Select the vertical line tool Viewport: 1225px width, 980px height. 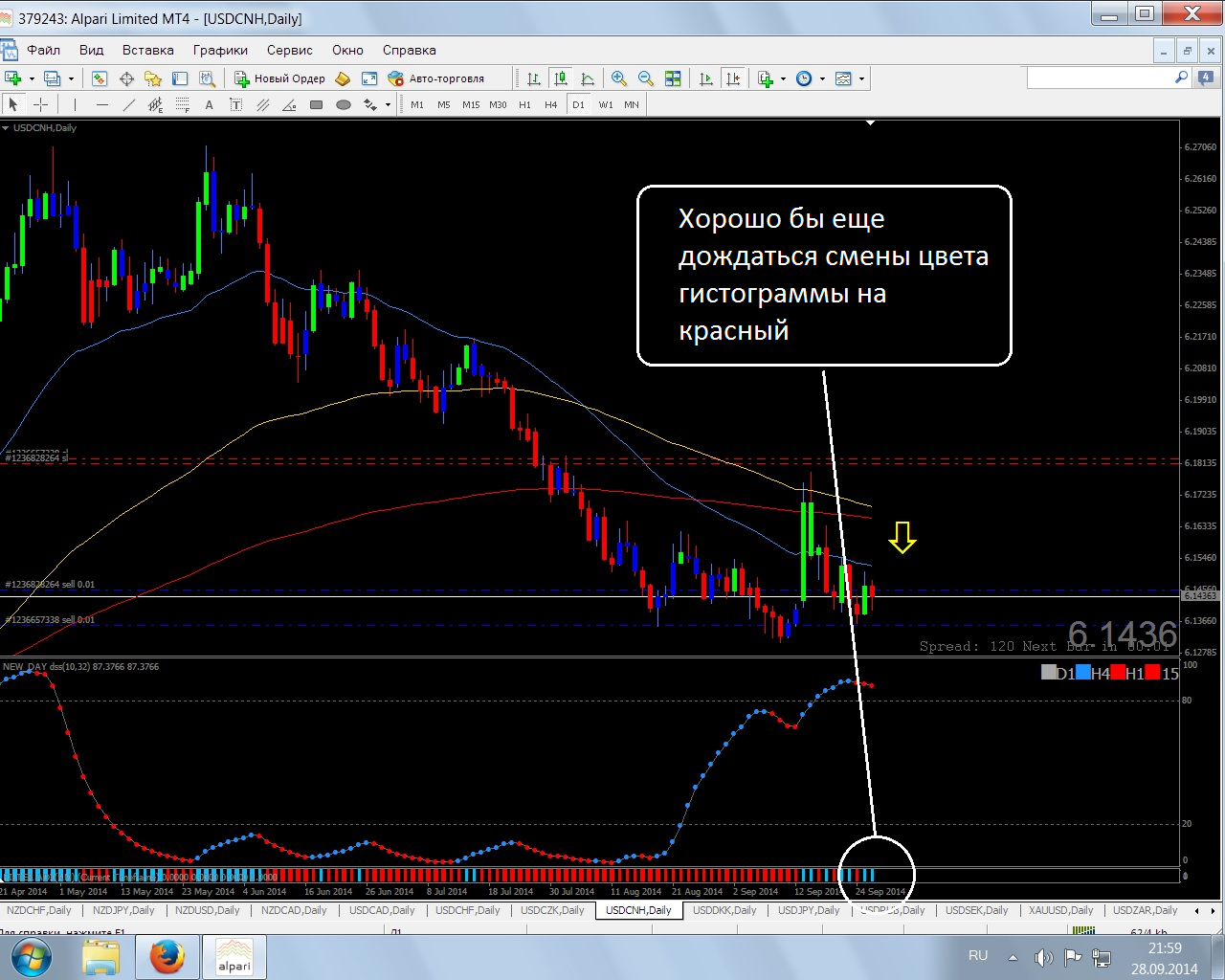click(x=75, y=104)
